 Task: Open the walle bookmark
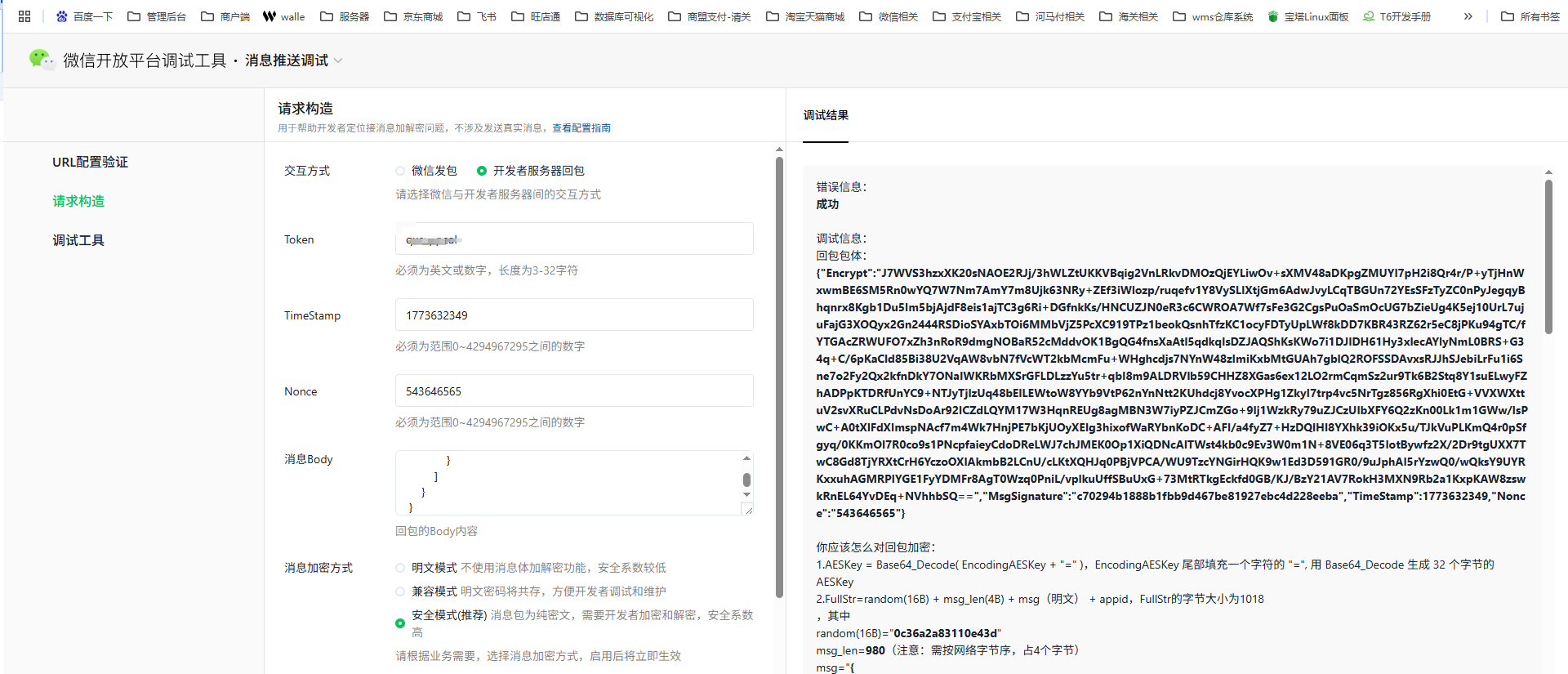283,16
